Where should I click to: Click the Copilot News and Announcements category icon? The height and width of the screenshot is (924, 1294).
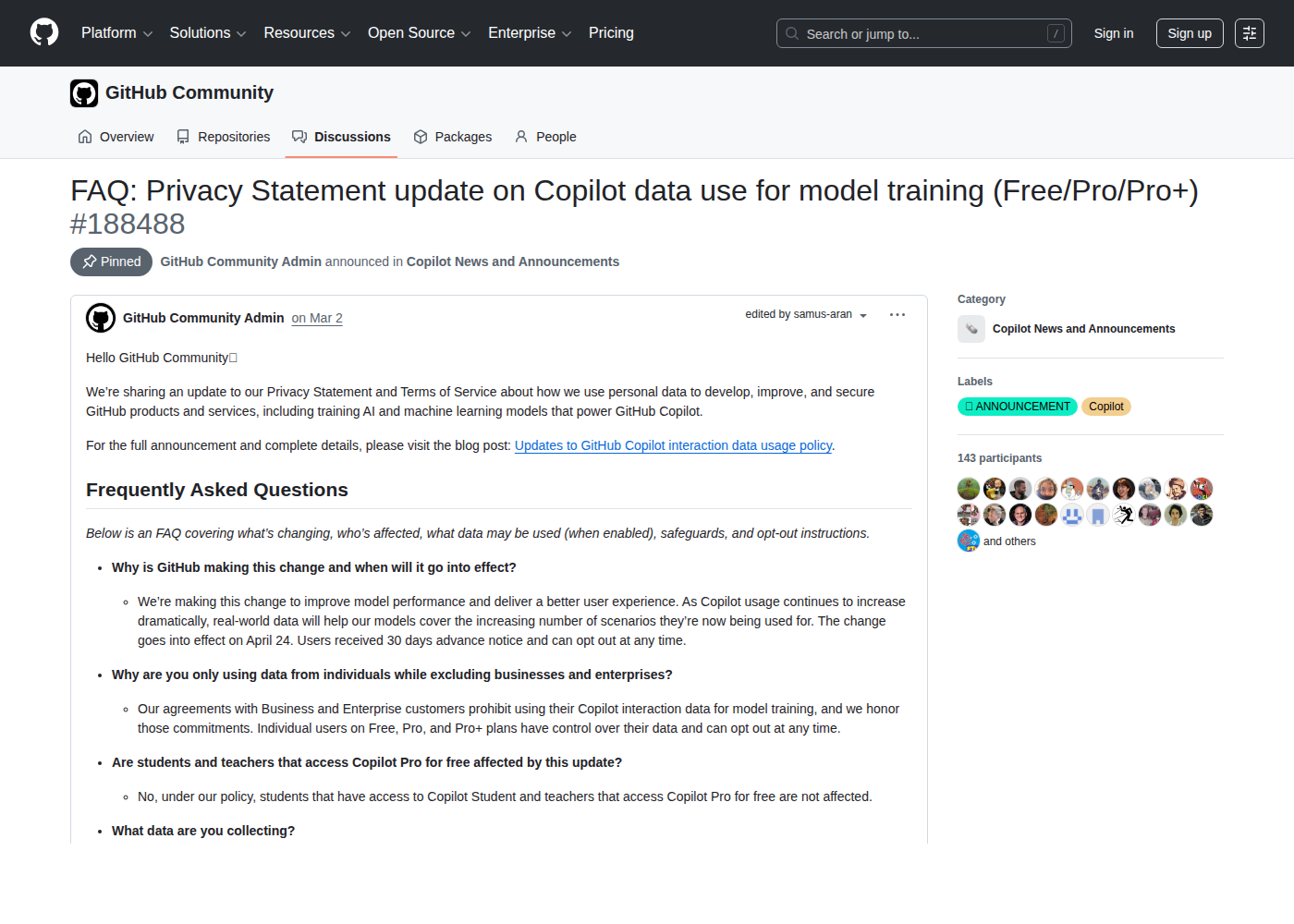click(x=971, y=328)
